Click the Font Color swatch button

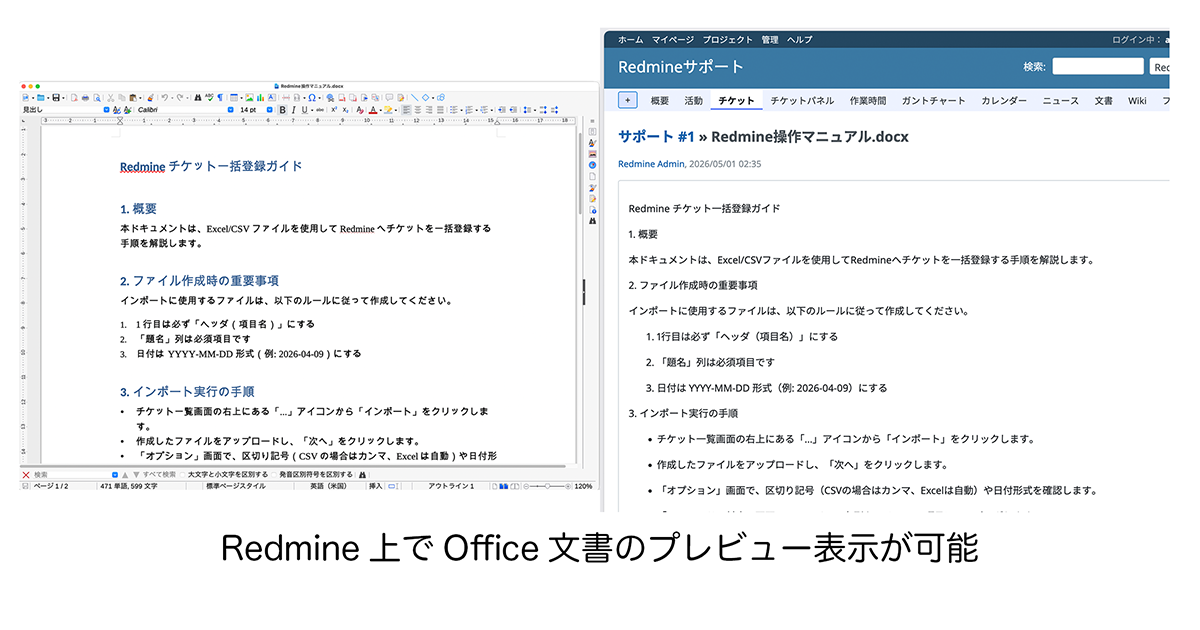pos(373,110)
